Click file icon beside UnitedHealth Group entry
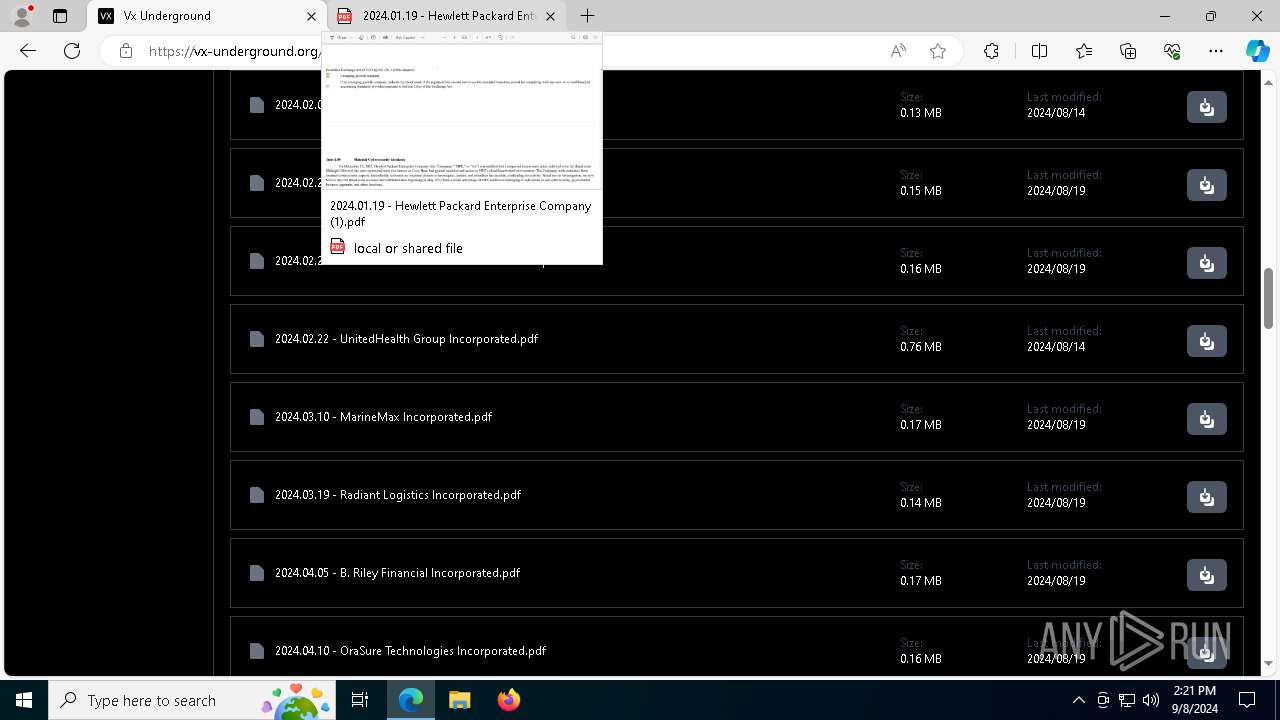This screenshot has width=1280, height=720. click(x=257, y=339)
